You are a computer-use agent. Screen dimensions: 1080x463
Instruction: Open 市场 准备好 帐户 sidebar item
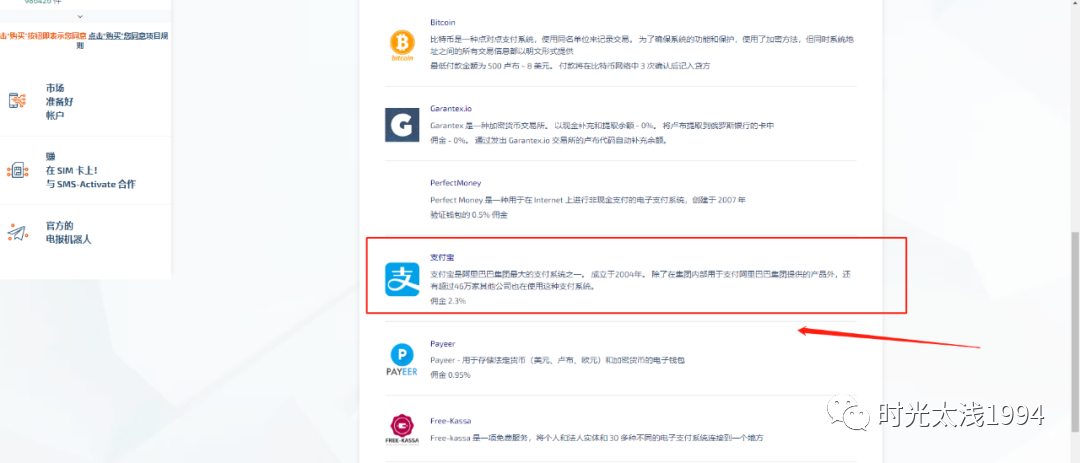tap(59, 101)
